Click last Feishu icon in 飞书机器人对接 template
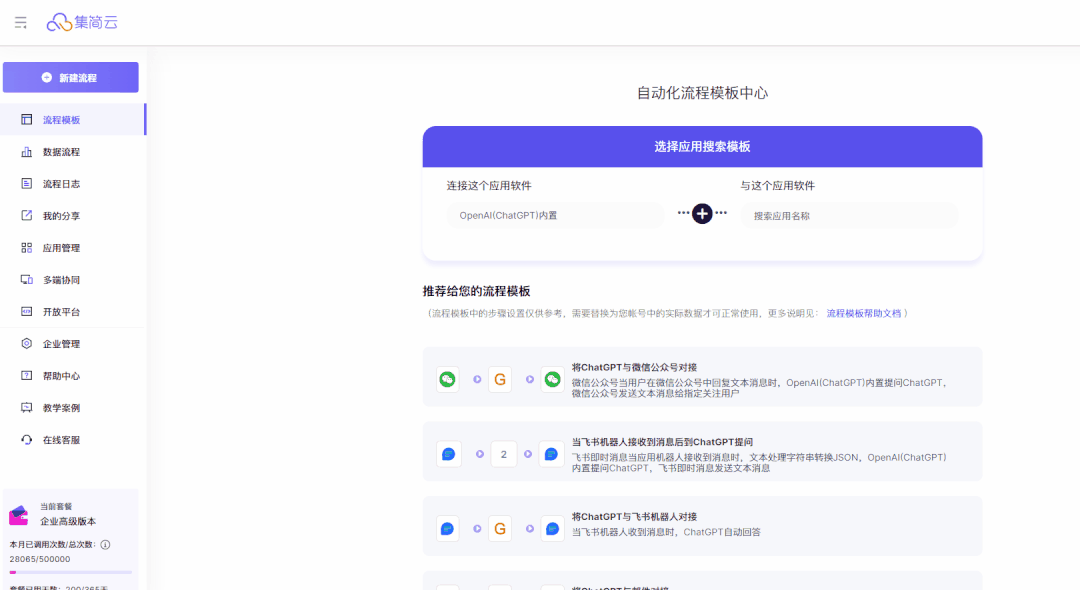This screenshot has width=1080, height=590. [552, 529]
